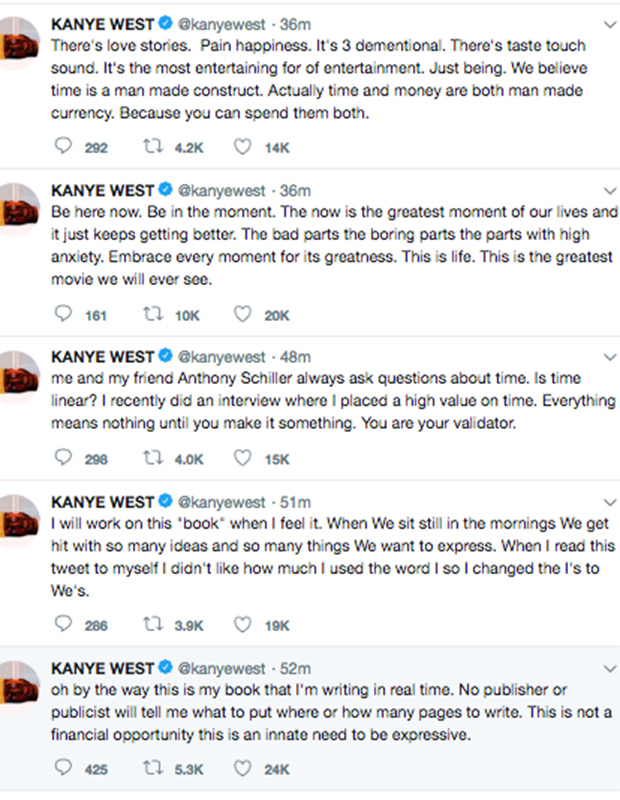This screenshot has width=620, height=800.
Task: Reply to the Anthony Schiller tweet
Action: pyautogui.click(x=65, y=459)
